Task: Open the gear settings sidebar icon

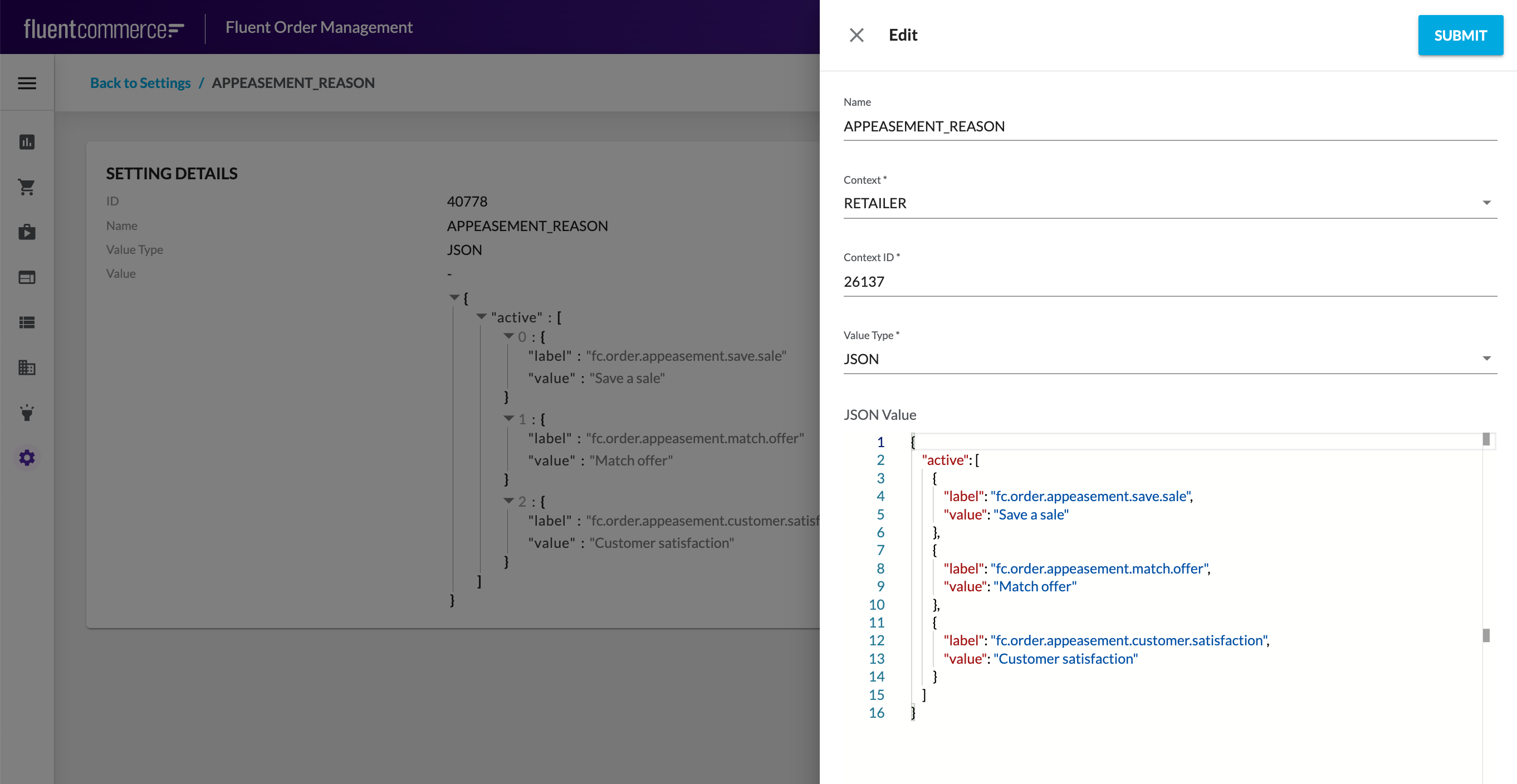Action: (x=27, y=458)
